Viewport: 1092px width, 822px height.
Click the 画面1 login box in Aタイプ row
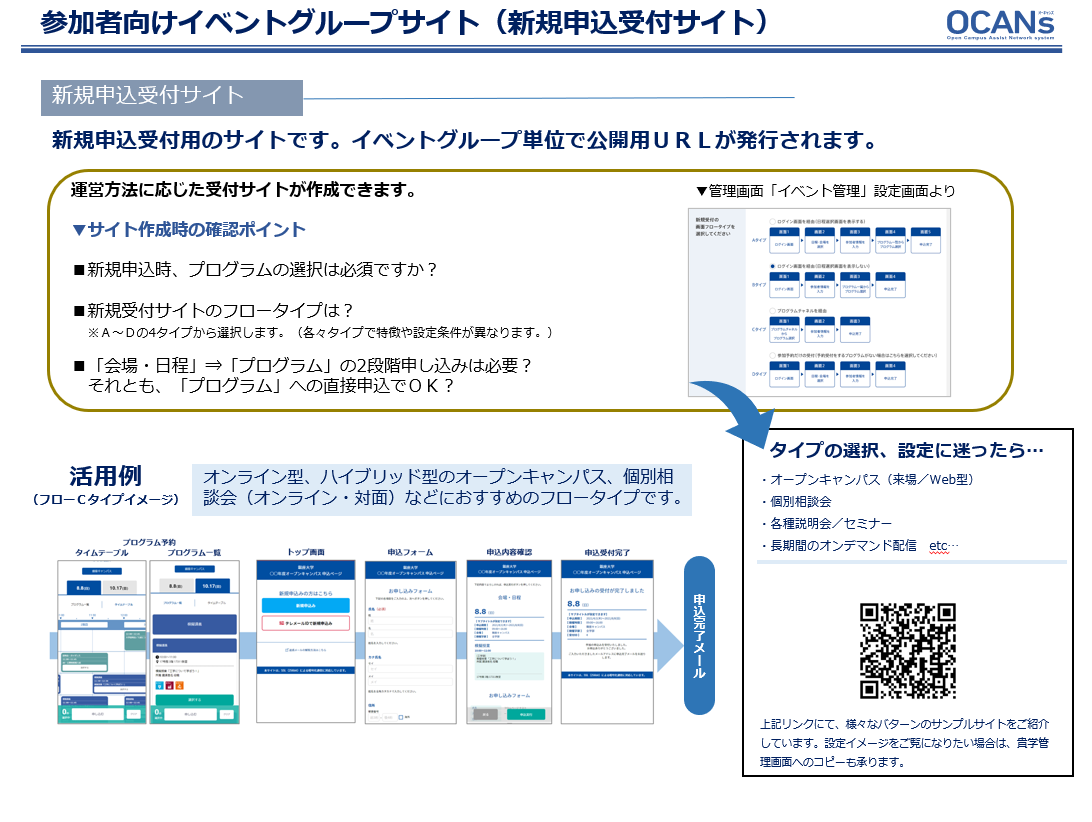pyautogui.click(x=784, y=240)
